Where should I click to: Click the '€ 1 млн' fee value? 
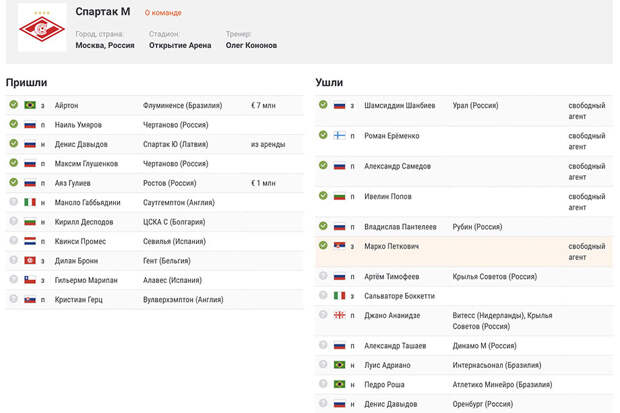pos(263,183)
